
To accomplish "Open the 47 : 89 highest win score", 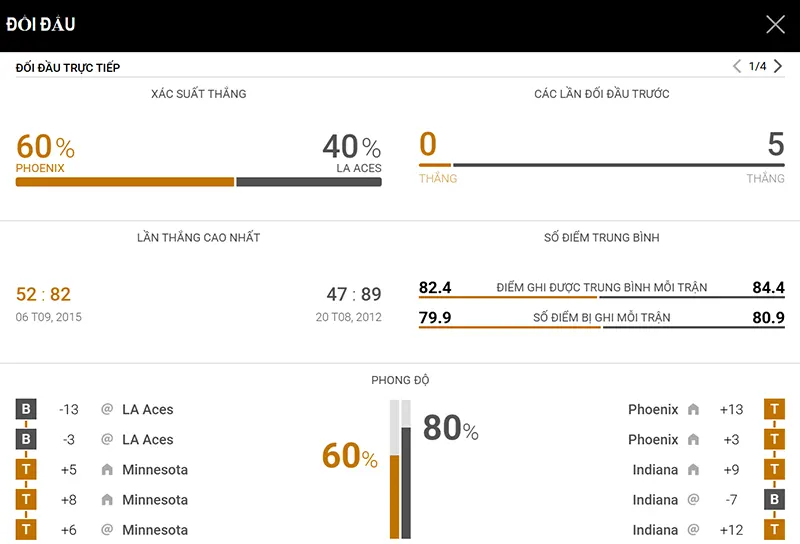I will pyautogui.click(x=354, y=294).
